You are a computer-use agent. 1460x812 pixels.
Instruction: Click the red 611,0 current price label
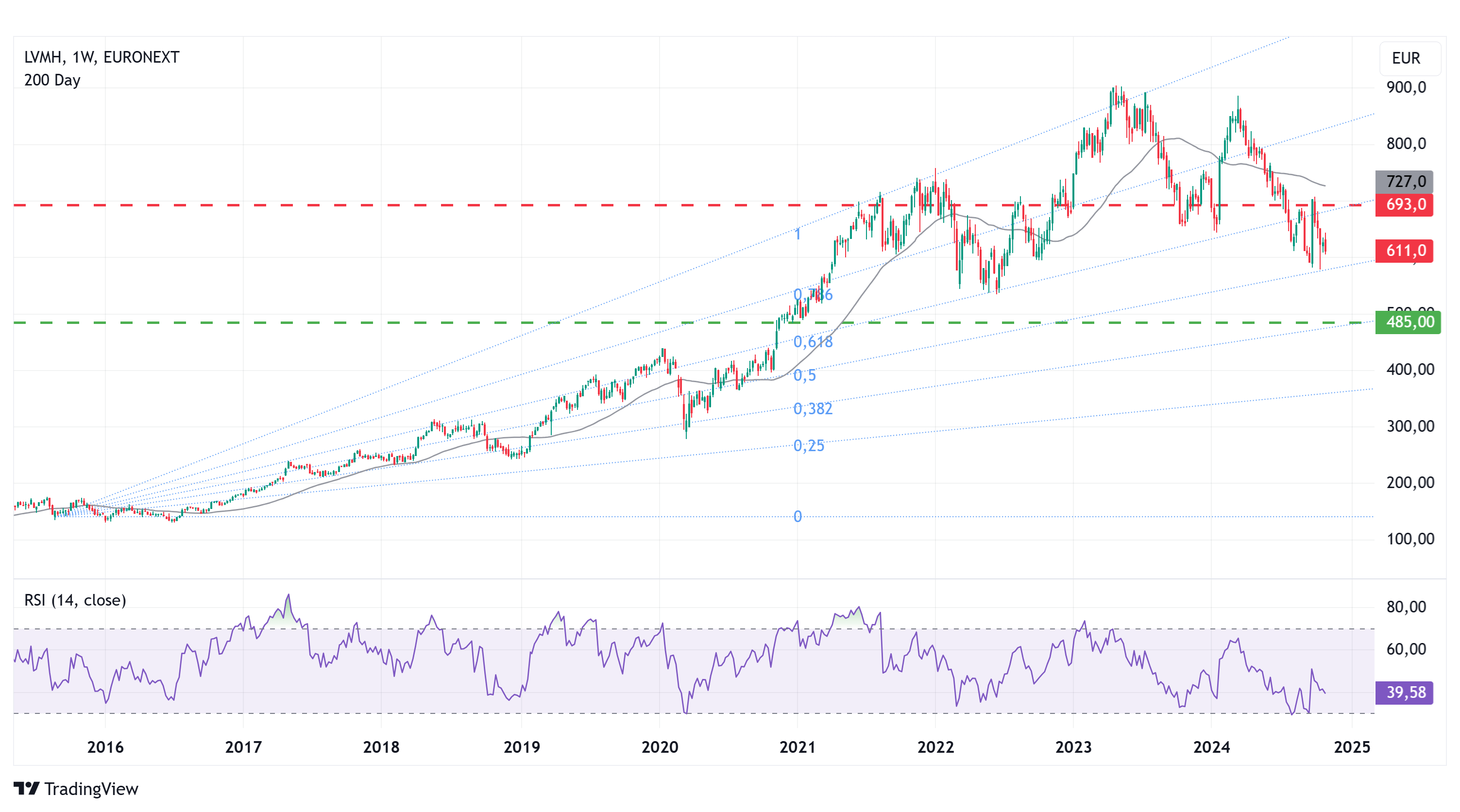(x=1404, y=251)
